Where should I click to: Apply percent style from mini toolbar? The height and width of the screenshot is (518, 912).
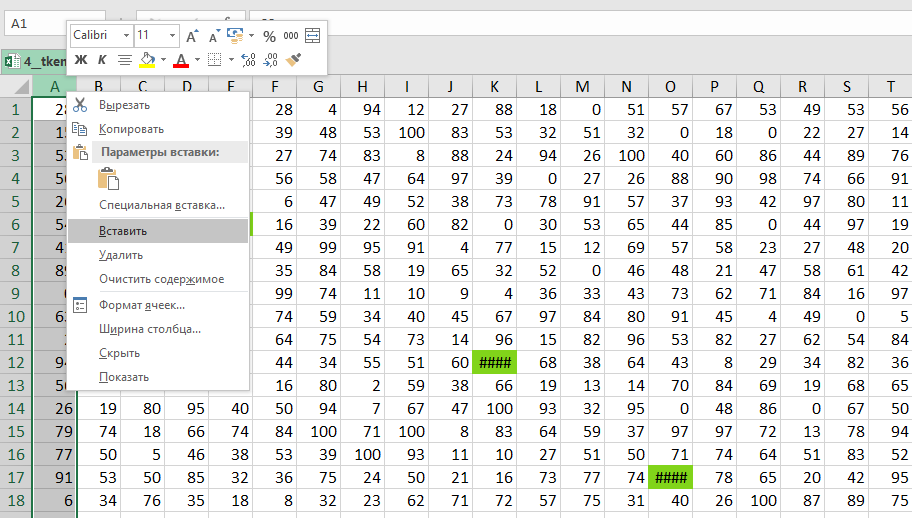(269, 35)
